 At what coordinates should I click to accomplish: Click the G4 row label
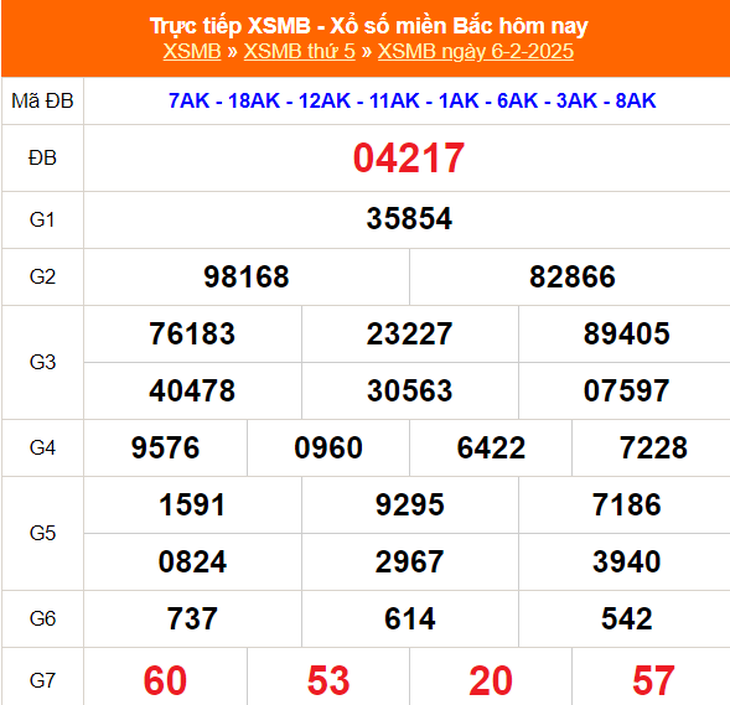[42, 448]
